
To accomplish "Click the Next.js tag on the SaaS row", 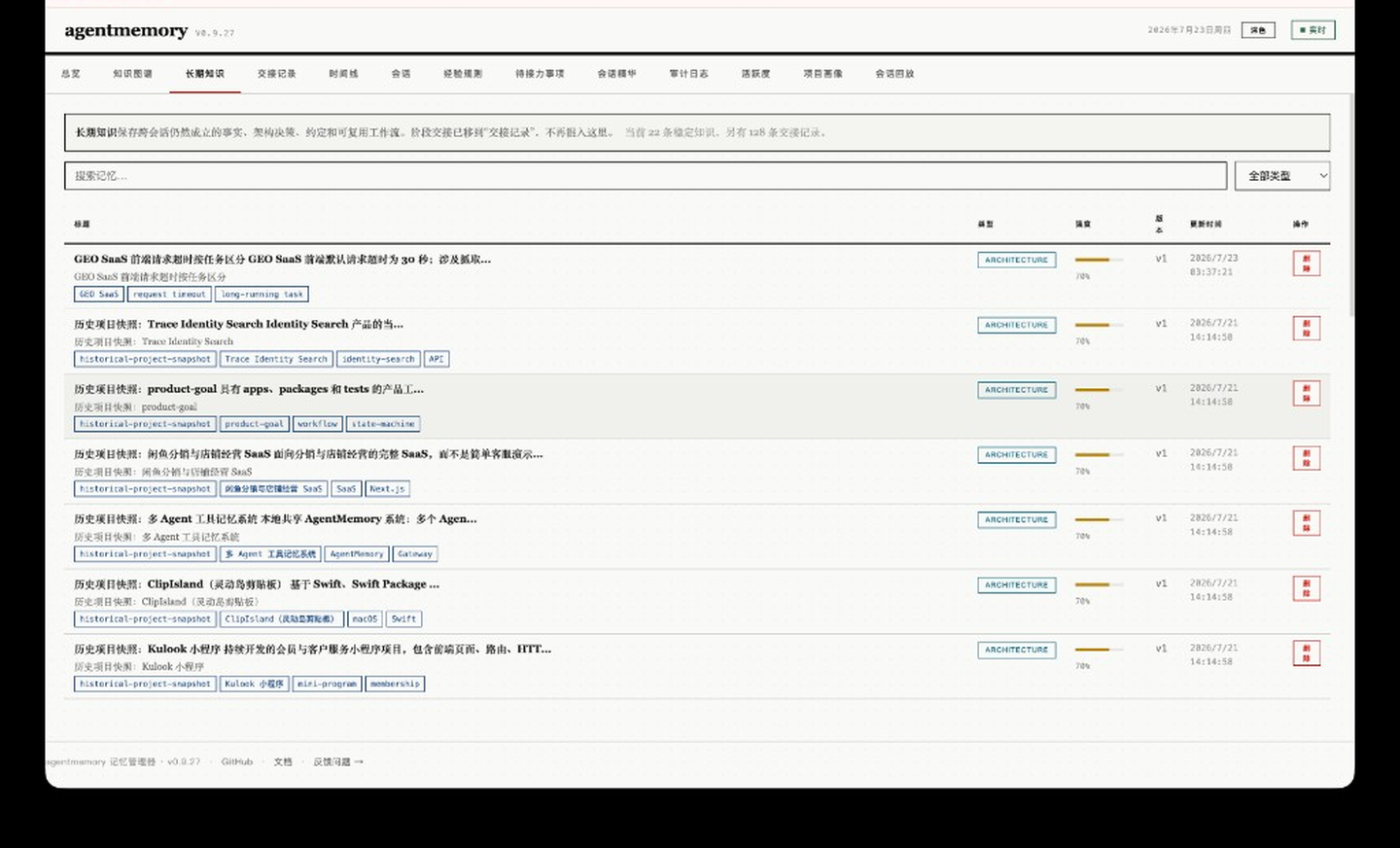I will tap(387, 488).
